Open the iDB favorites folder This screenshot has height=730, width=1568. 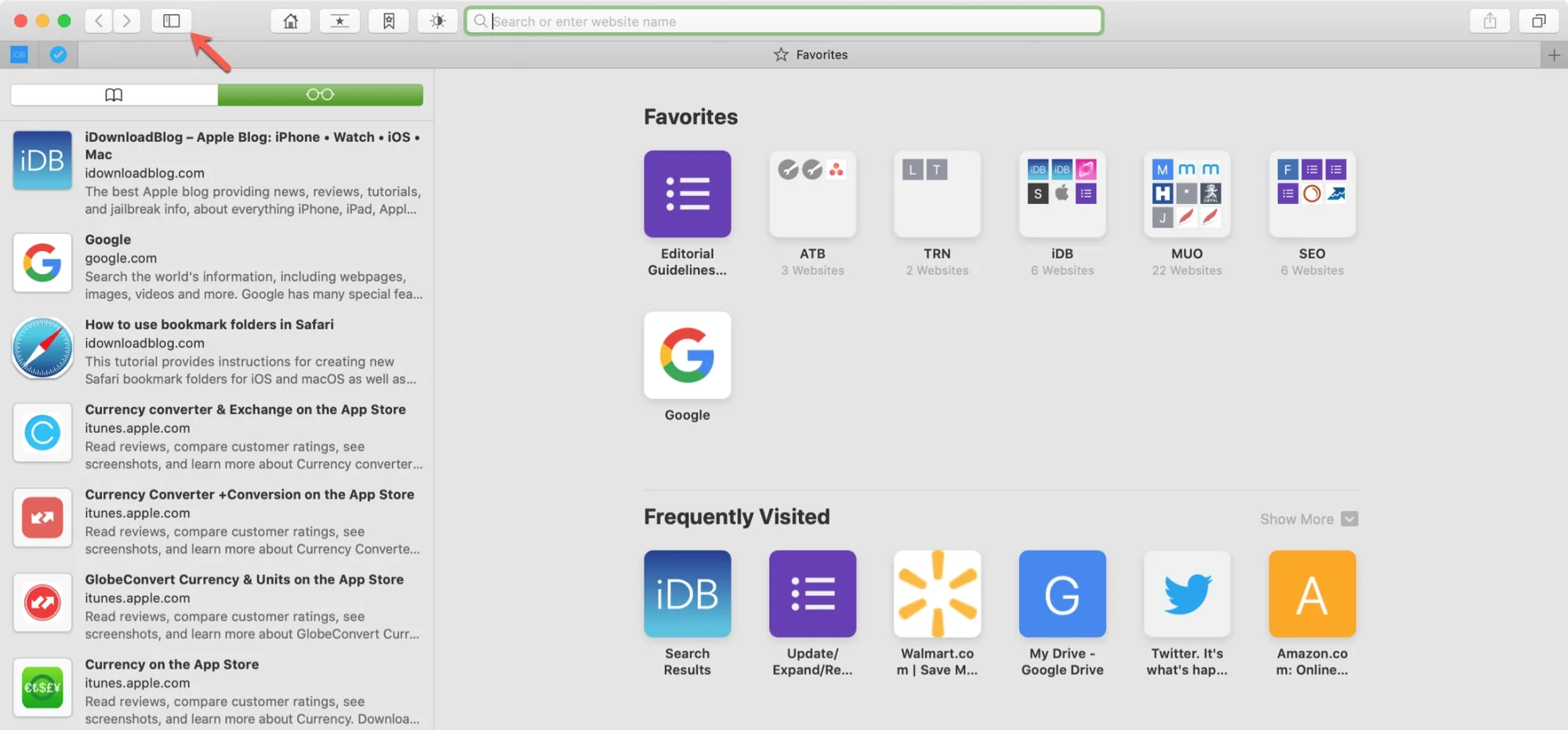[x=1062, y=194]
